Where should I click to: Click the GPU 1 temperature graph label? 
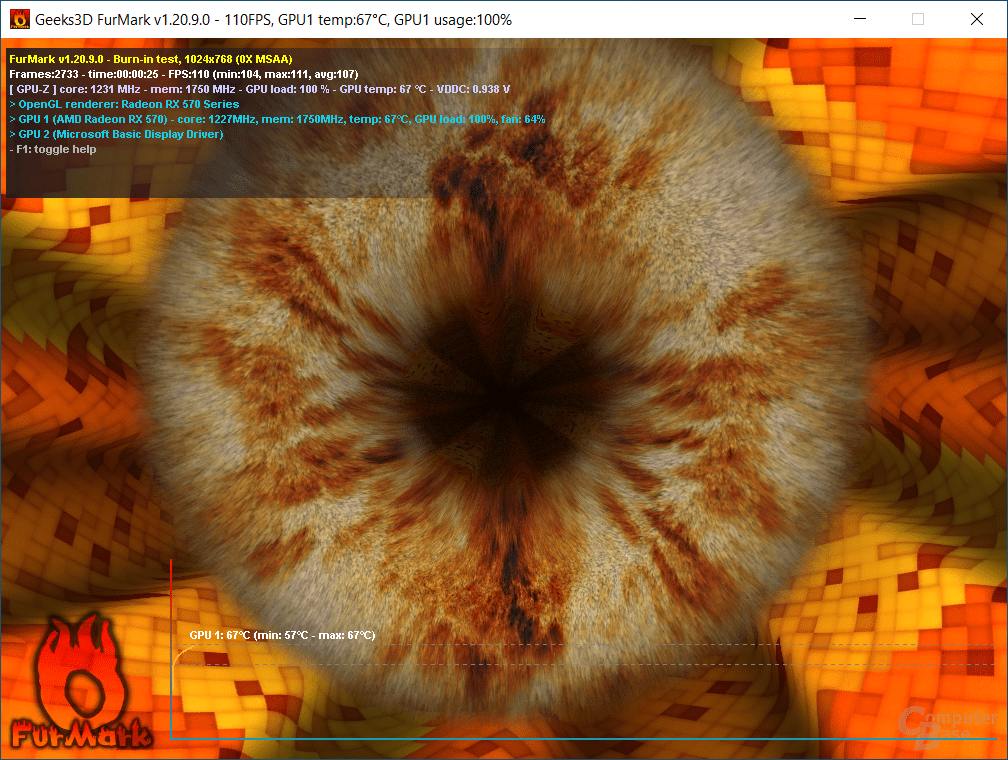point(282,635)
